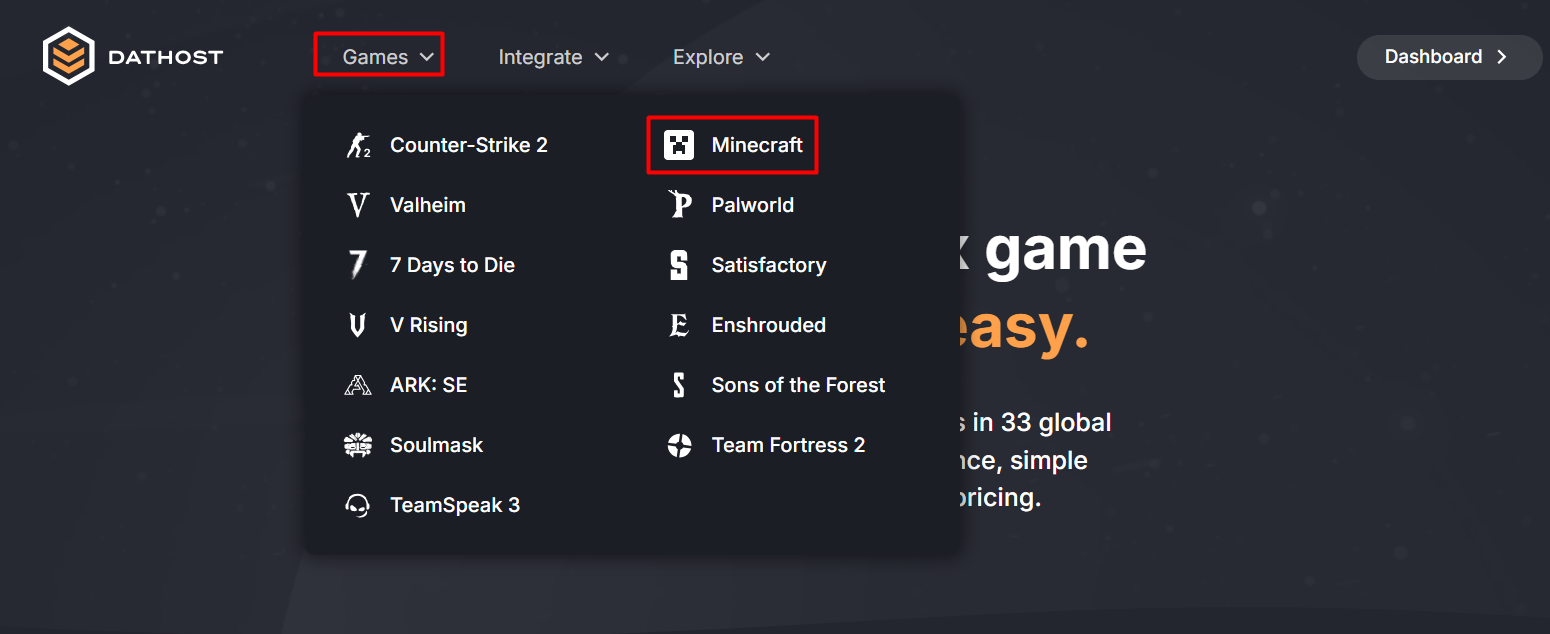Click the Valheim V icon
Viewport: 1550px width, 634px height.
pos(358,205)
